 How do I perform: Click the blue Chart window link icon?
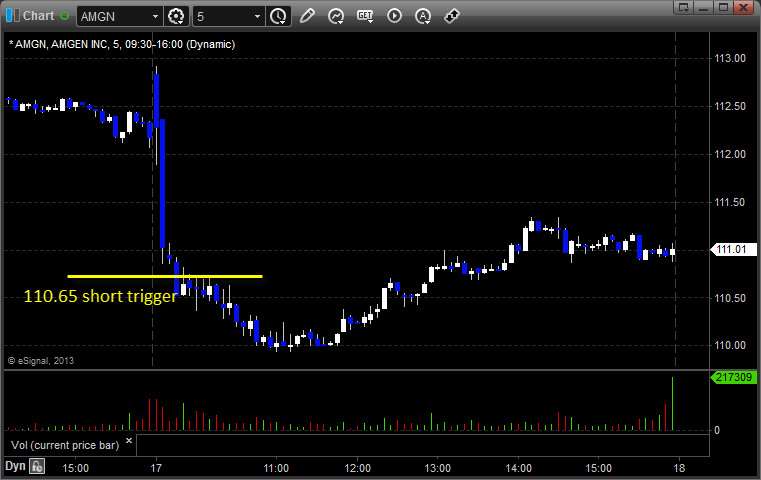13,16
